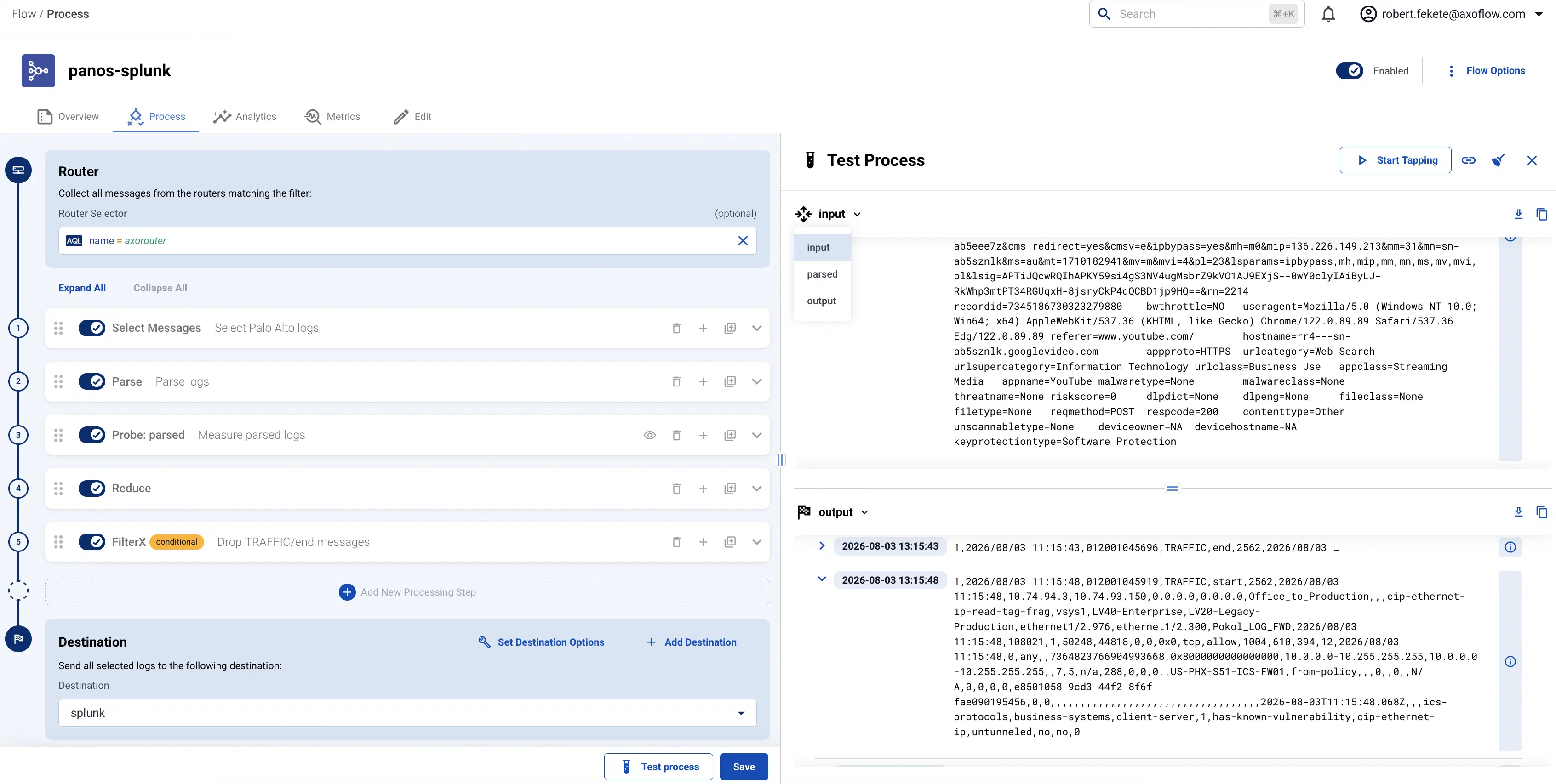
Task: Disable the Select Messages step
Action: click(92, 328)
